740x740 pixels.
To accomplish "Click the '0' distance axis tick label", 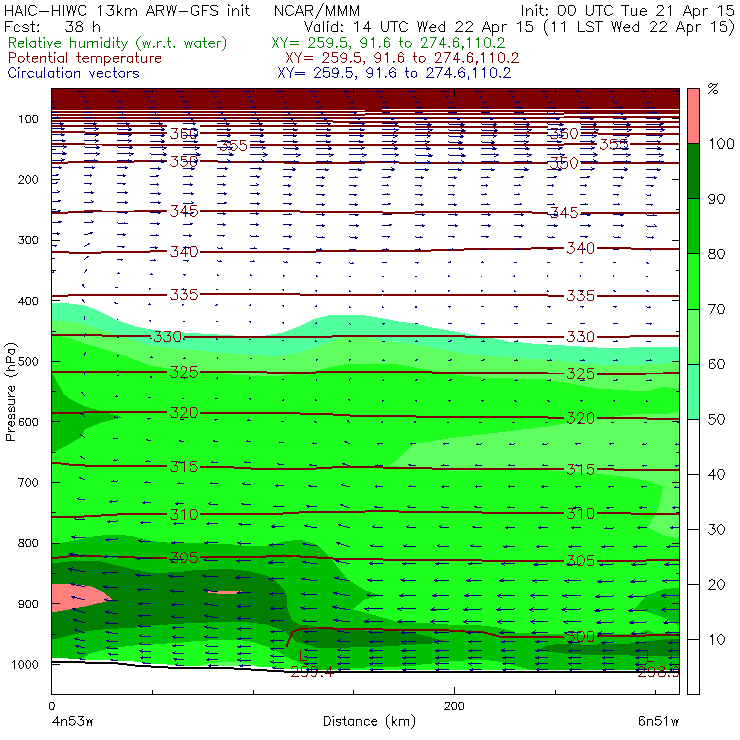I will pos(51,706).
